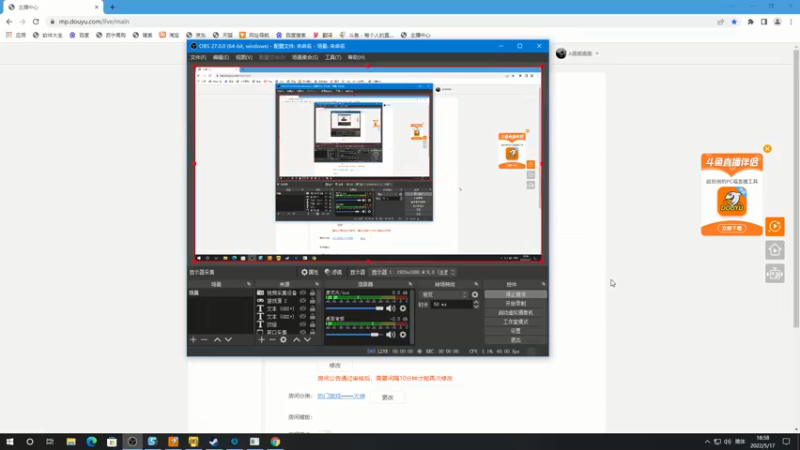Open the 显示器 1 display selection dropdown
The width and height of the screenshot is (800, 450).
pos(413,272)
